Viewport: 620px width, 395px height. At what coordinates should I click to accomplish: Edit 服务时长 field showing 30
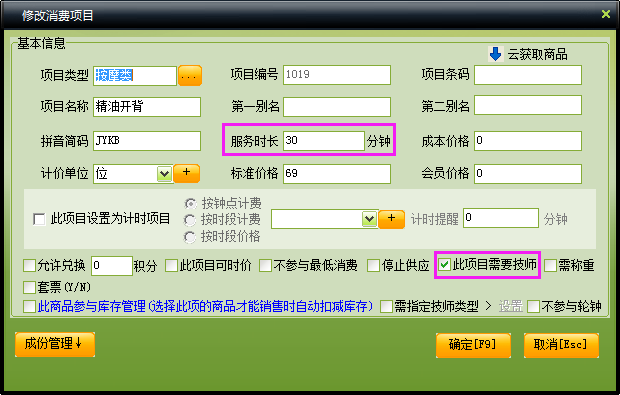click(x=323, y=141)
